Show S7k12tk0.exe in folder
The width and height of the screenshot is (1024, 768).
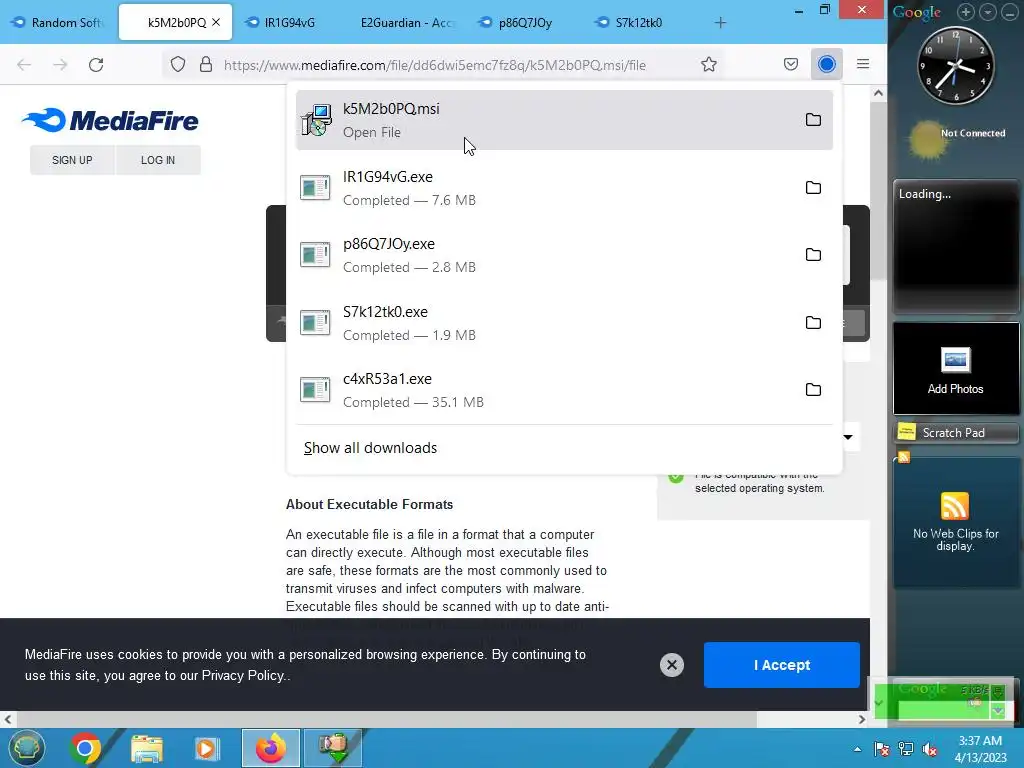click(813, 323)
